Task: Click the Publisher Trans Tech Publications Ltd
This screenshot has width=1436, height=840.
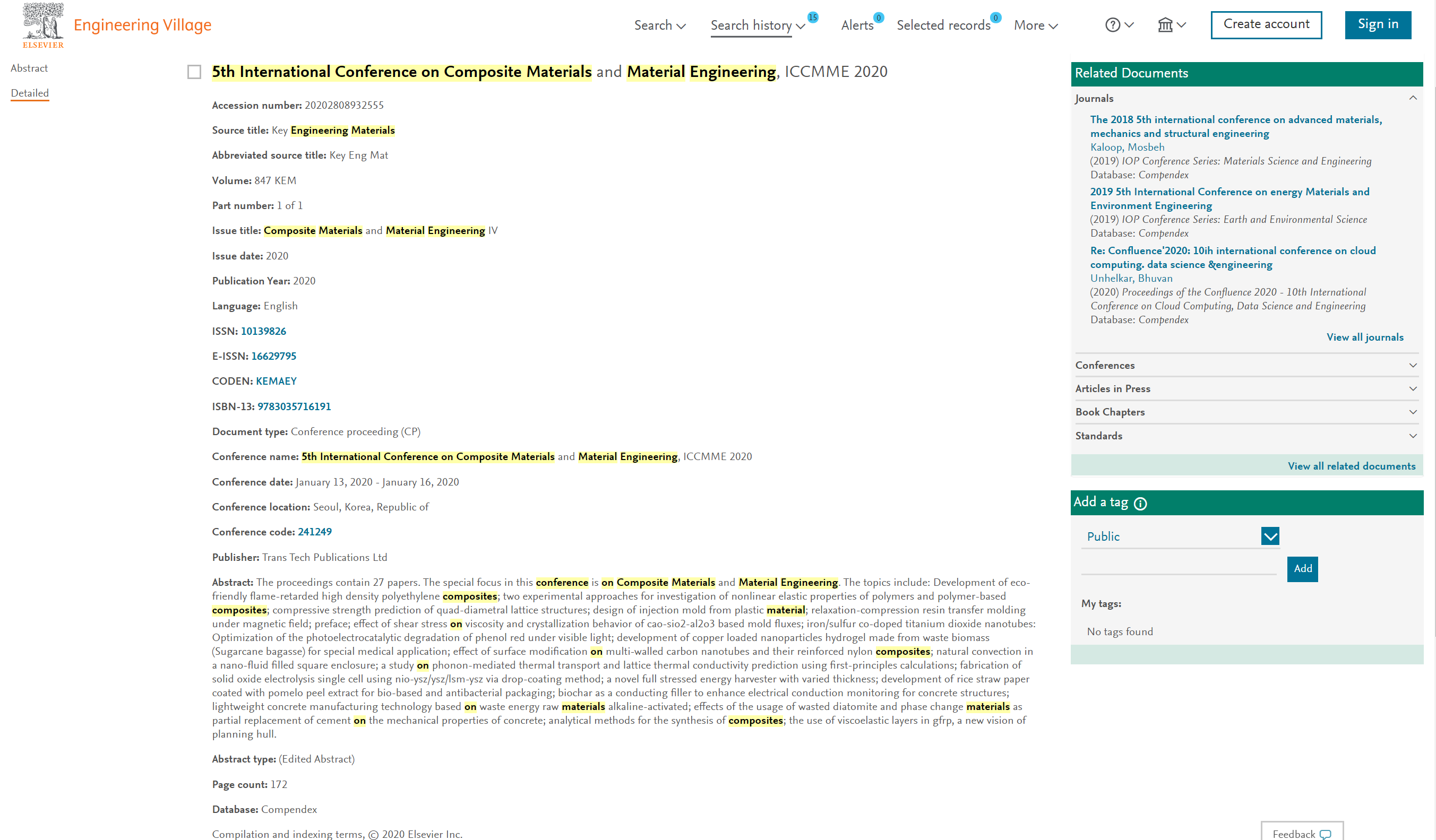Action: coord(324,557)
